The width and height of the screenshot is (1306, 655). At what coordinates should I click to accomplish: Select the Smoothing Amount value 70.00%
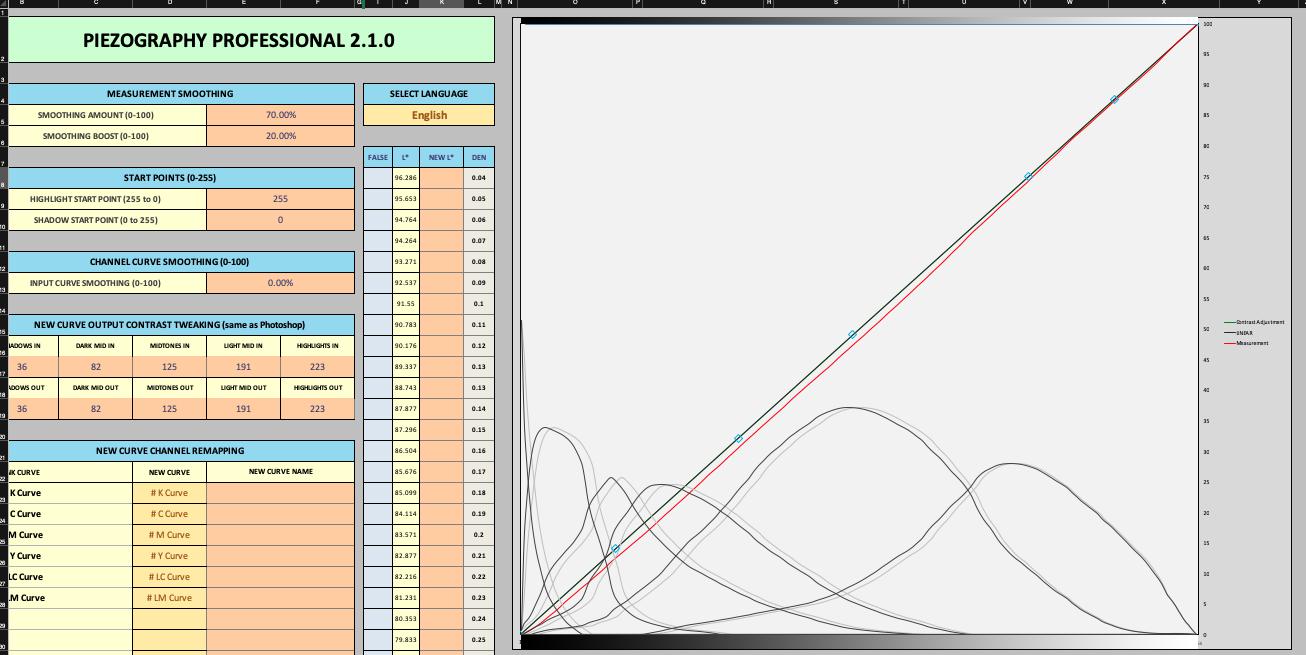[281, 115]
